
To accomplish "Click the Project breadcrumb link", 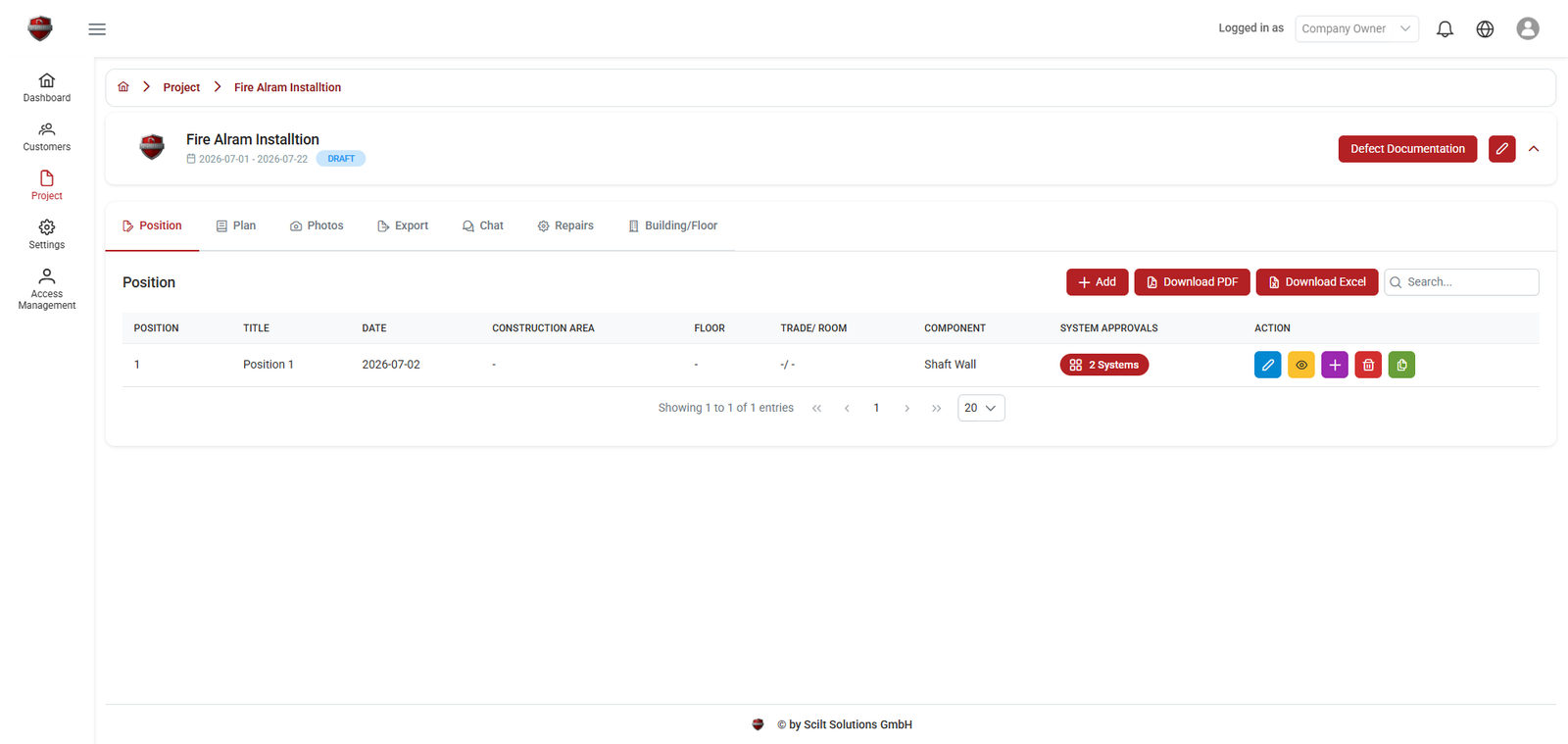I will [x=181, y=87].
